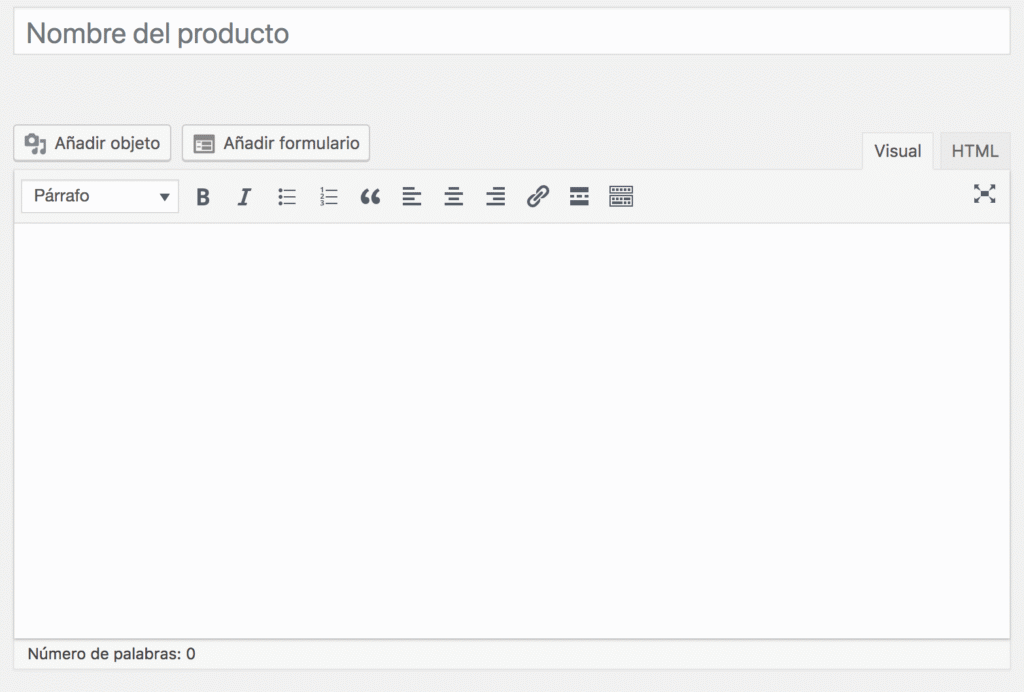Focus the Nombre del producto title field
The width and height of the screenshot is (1024, 692).
[x=512, y=33]
